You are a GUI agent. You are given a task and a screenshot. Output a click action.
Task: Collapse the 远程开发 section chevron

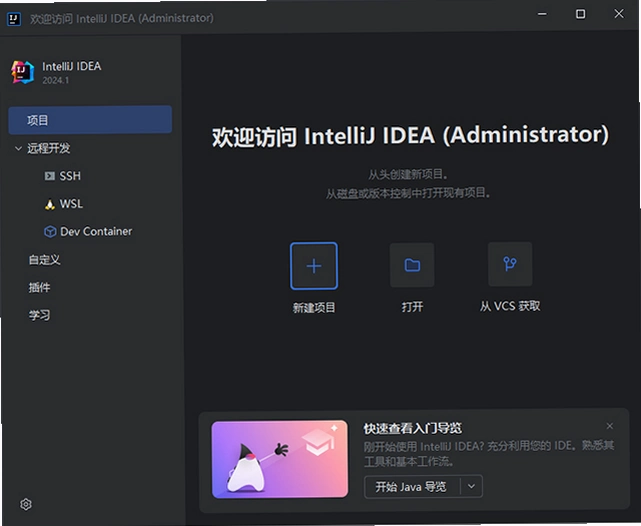click(18, 148)
